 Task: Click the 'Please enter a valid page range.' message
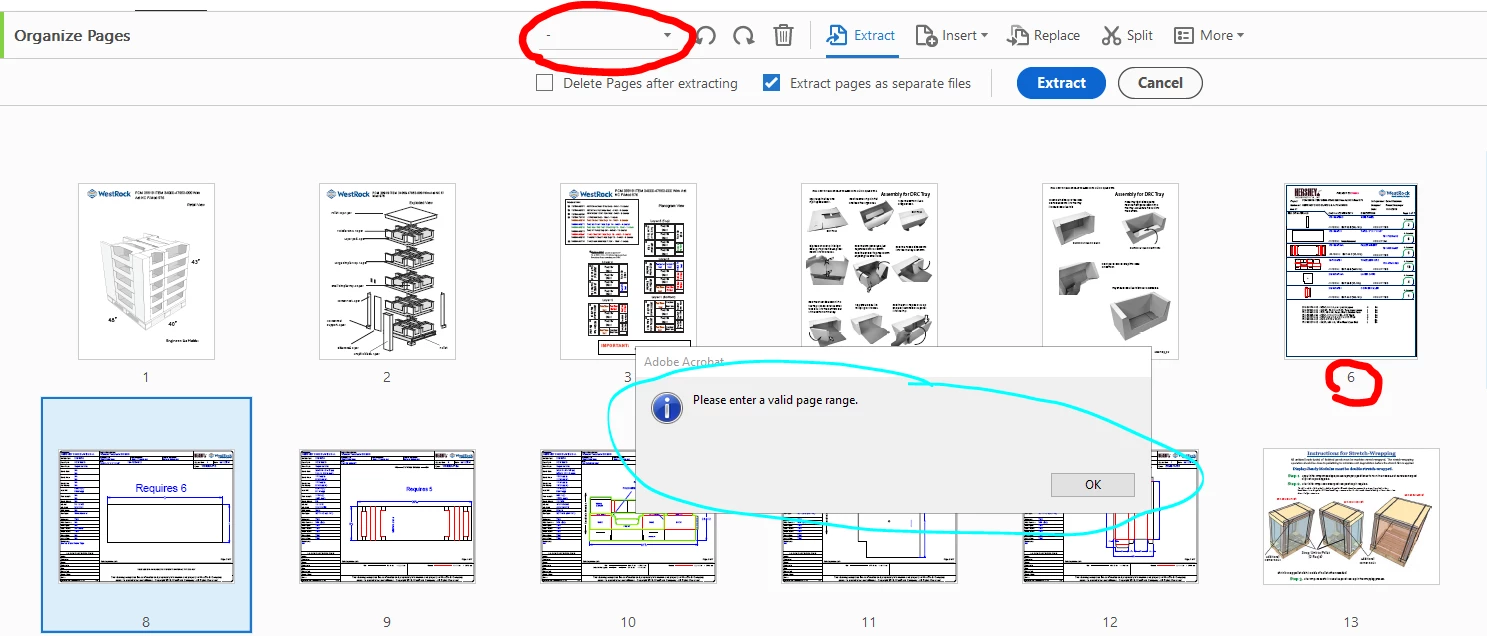click(775, 400)
